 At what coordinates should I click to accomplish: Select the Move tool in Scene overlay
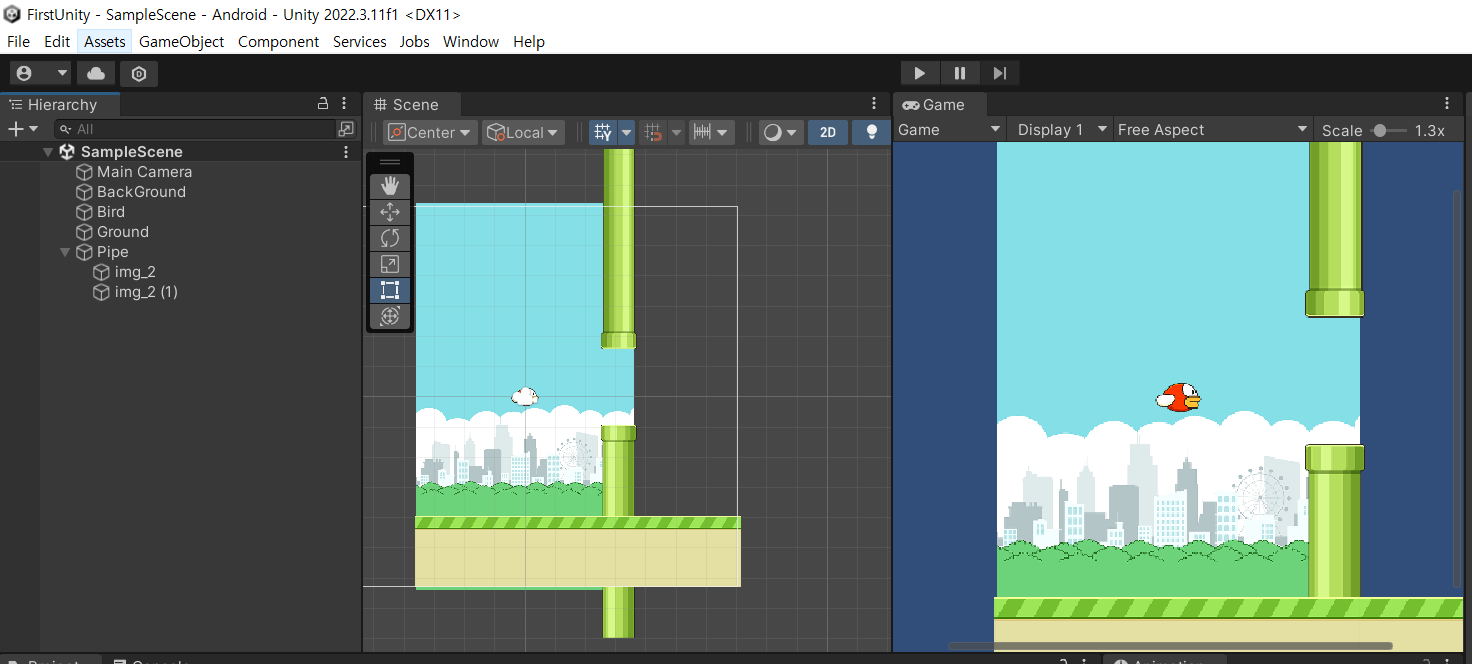tap(390, 212)
